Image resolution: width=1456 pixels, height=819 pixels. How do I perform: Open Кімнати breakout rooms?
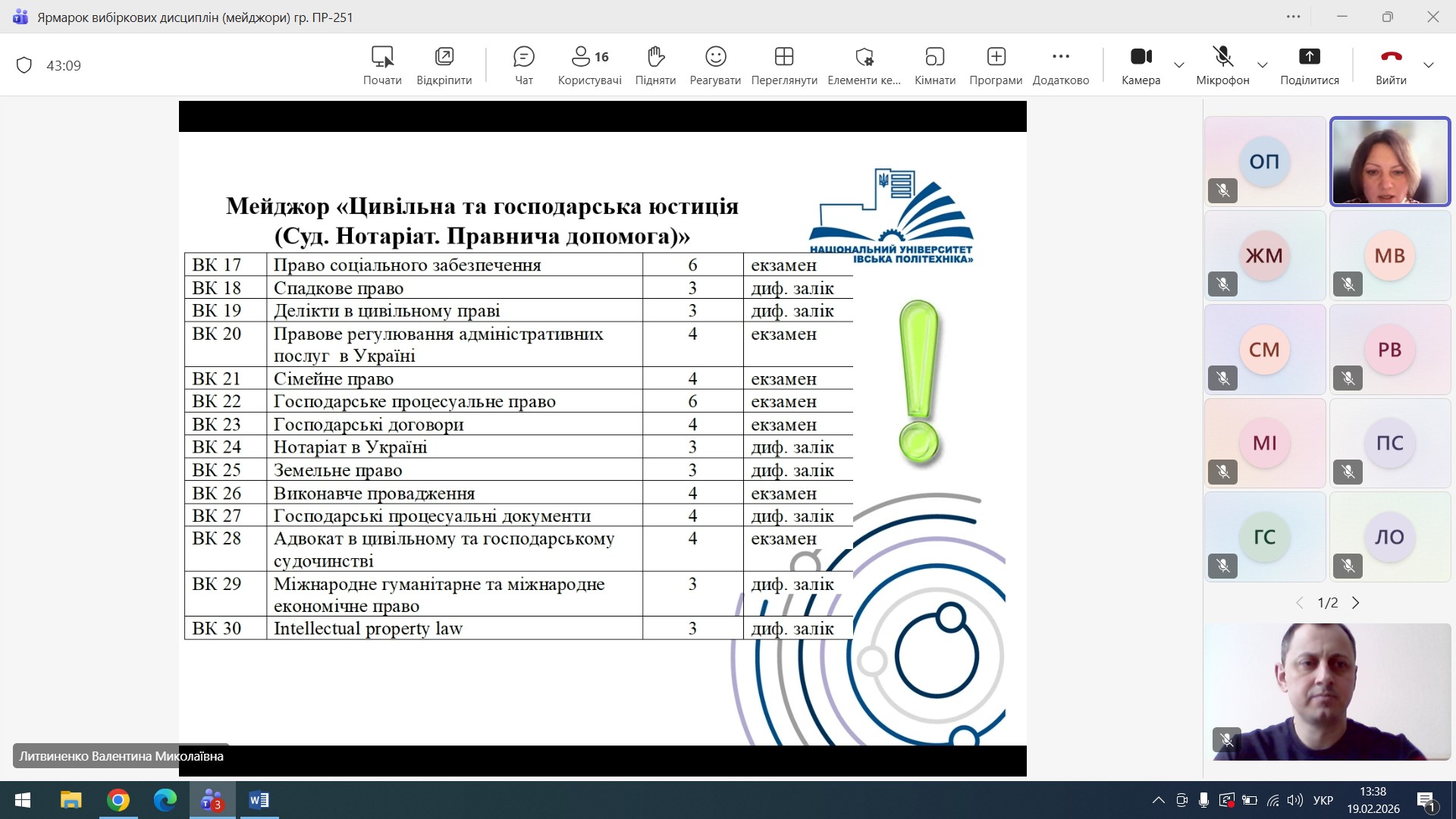[x=934, y=64]
